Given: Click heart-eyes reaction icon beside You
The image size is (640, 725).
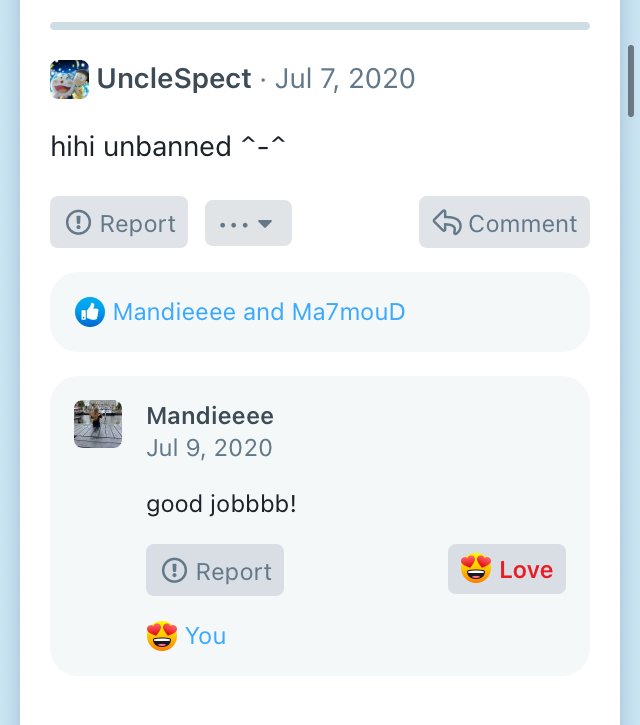Looking at the screenshot, I should 162,636.
